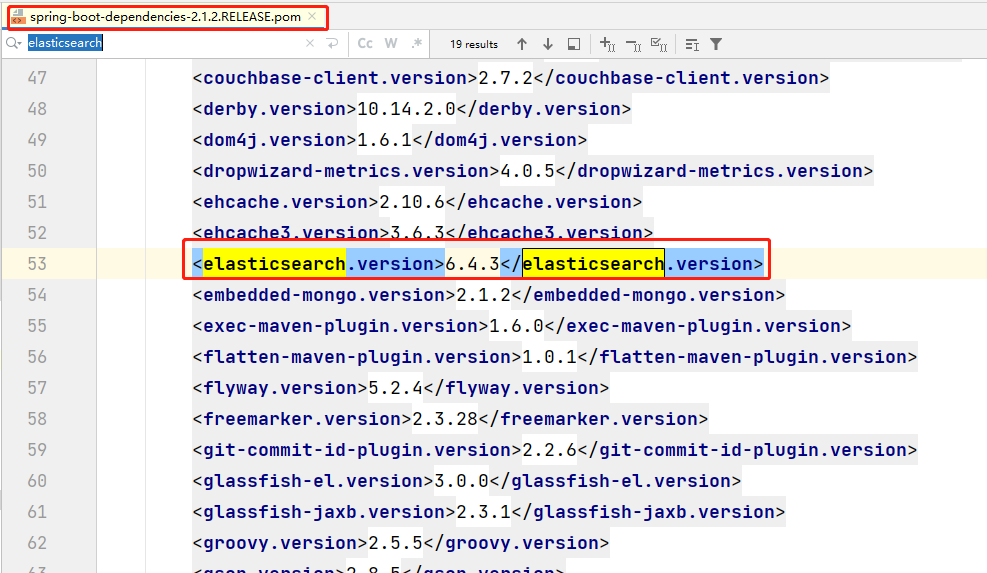The height and width of the screenshot is (573, 987).
Task: Select all occurrences icon
Action: (659, 44)
